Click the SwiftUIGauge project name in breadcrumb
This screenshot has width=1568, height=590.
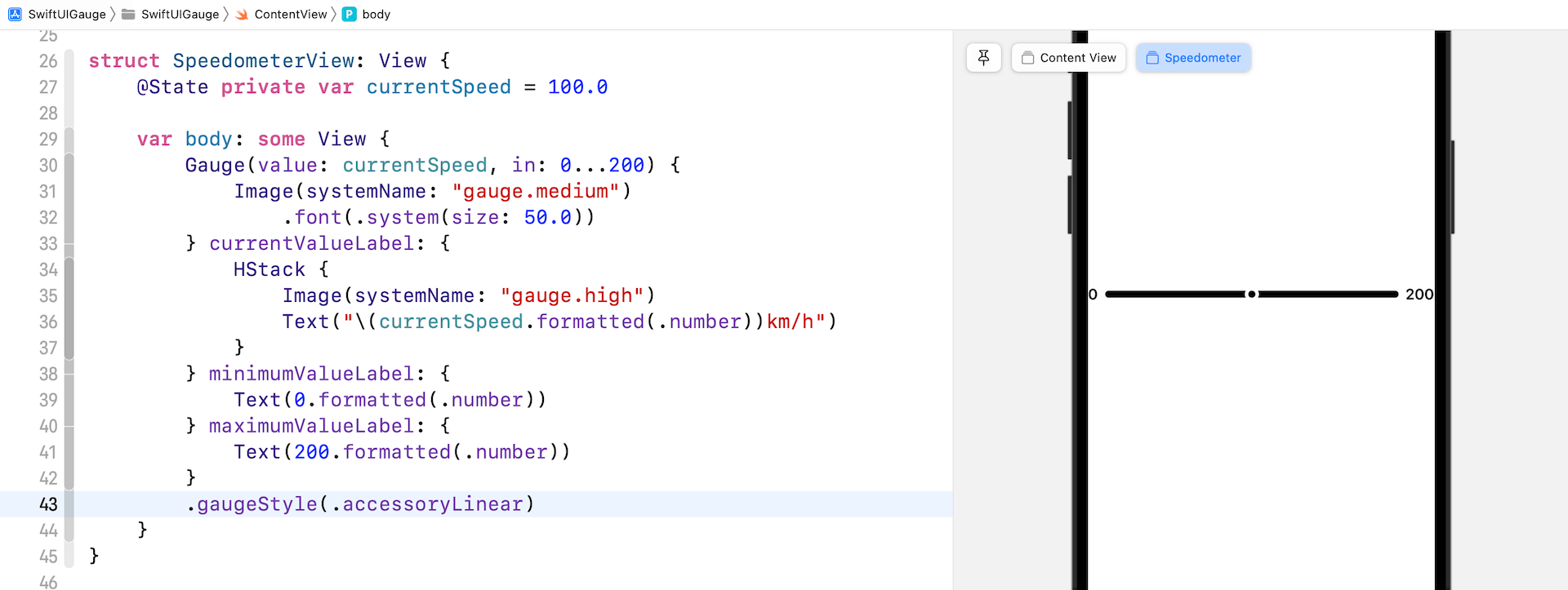tap(67, 14)
